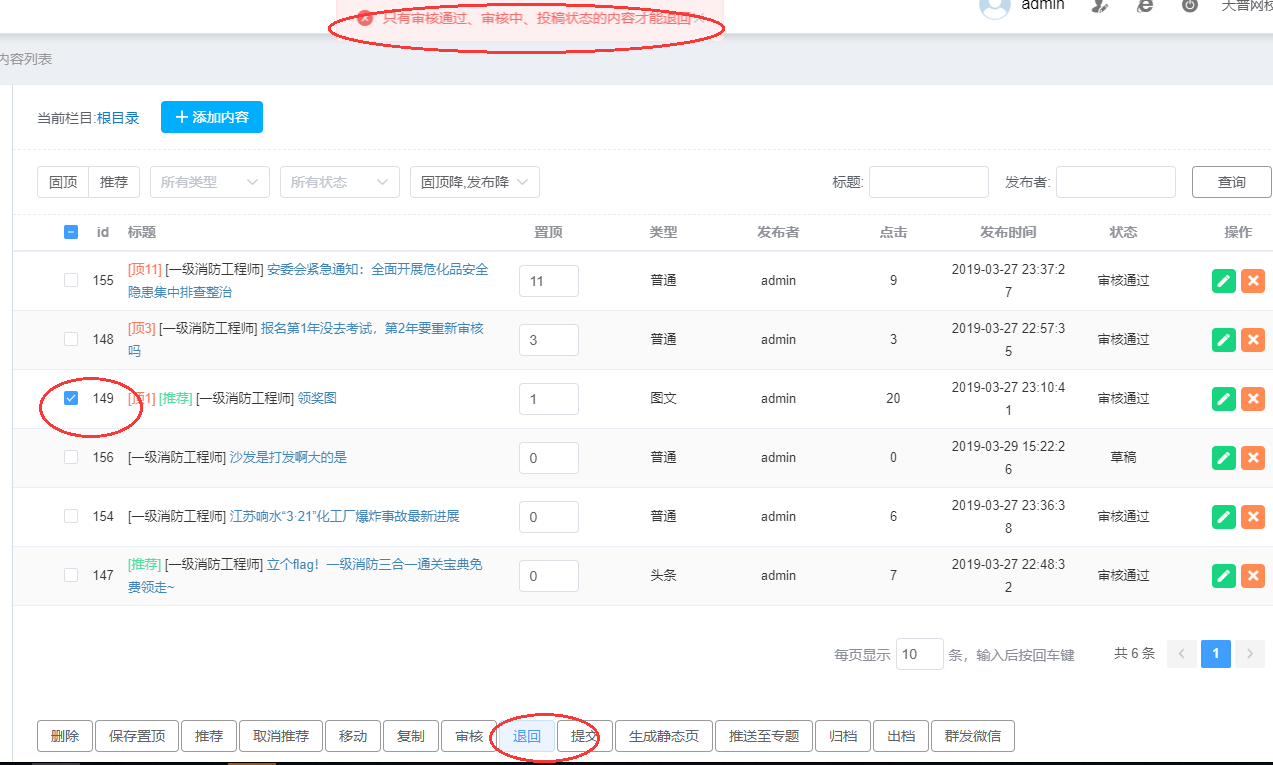Click the 移动 button
Viewport: 1273px width, 765px height.
coord(353,736)
